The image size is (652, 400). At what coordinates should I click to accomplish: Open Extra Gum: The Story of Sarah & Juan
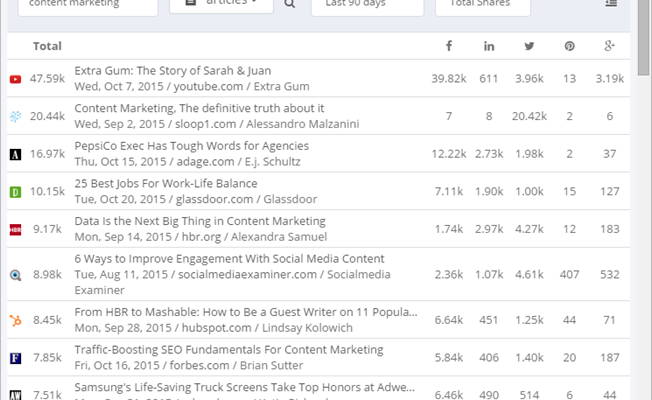(173, 71)
